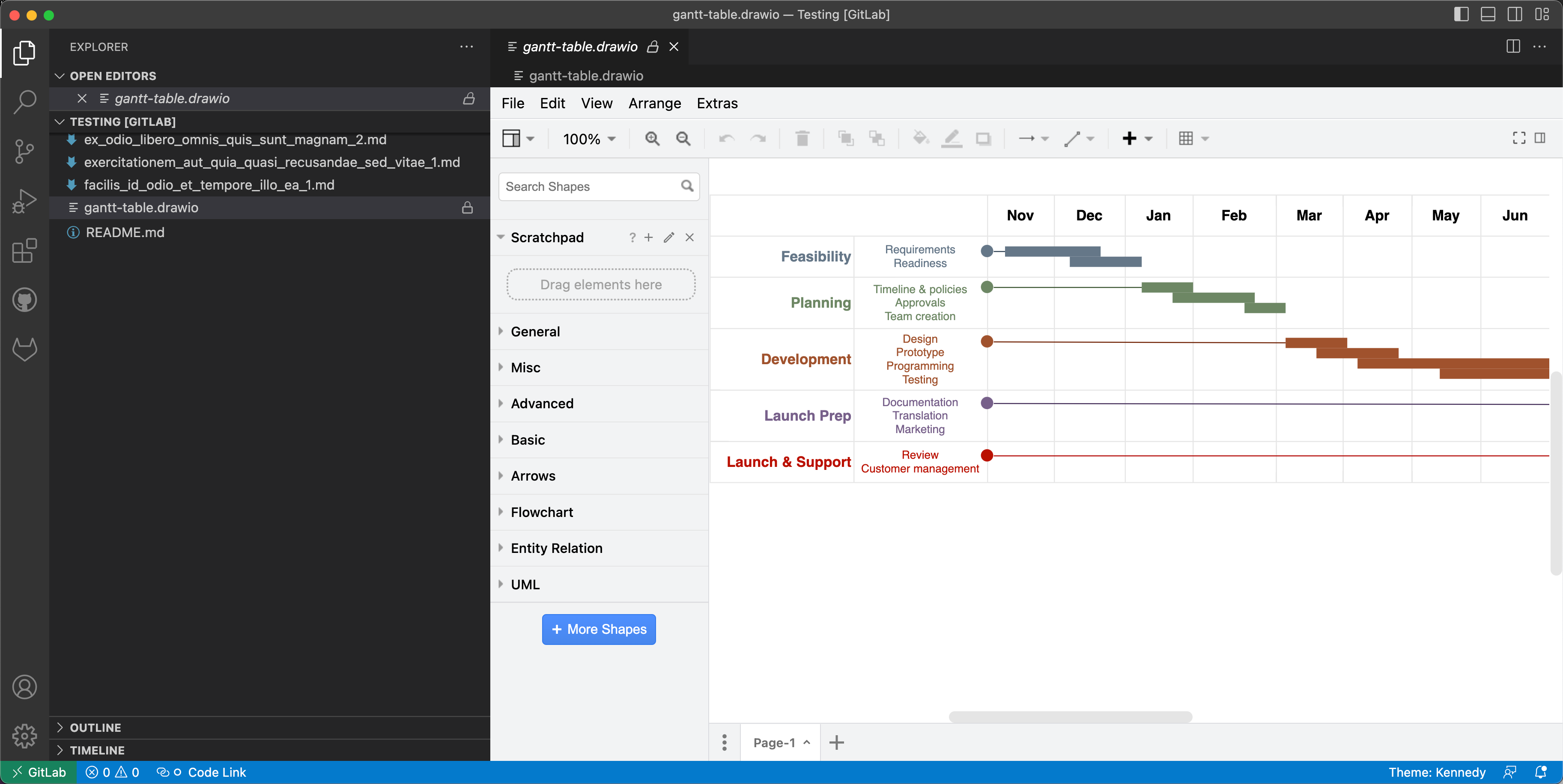
Task: Open the Extensions view
Action: 24,250
